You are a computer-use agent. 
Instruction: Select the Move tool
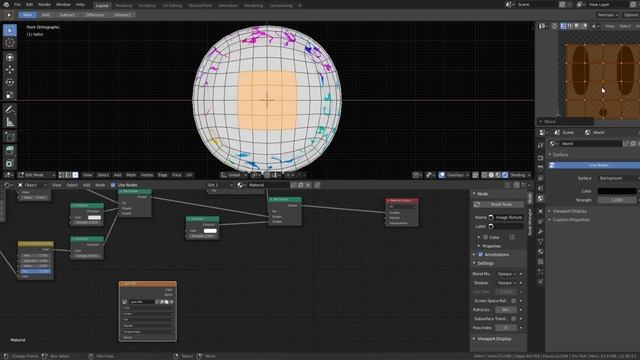pos(10,70)
